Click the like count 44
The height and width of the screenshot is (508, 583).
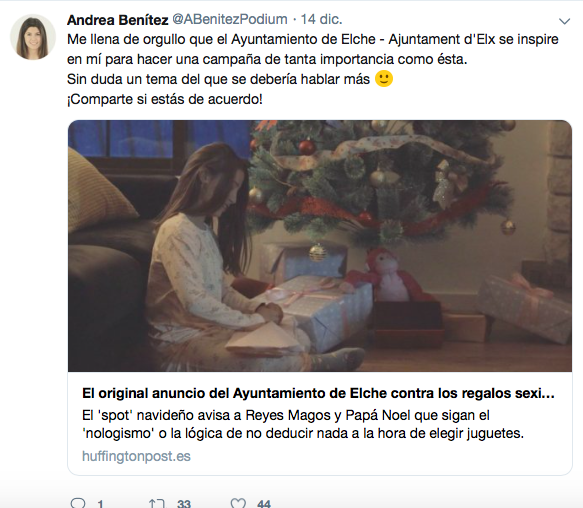[264, 504]
